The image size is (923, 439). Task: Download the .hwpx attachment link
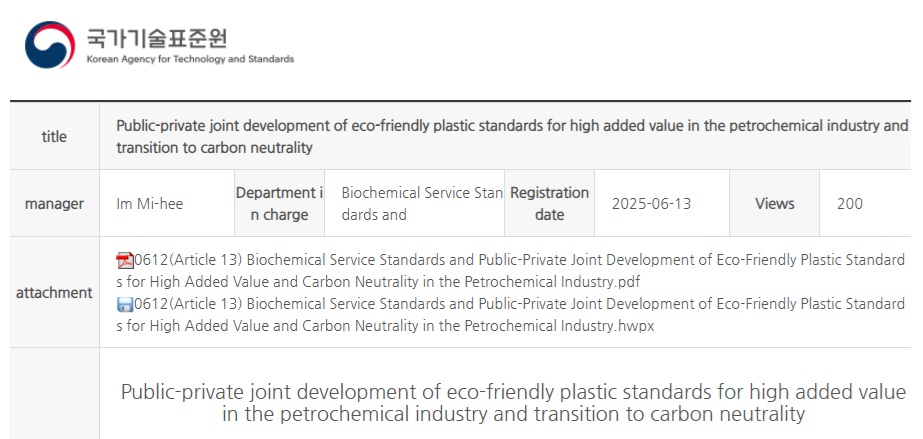(510, 315)
